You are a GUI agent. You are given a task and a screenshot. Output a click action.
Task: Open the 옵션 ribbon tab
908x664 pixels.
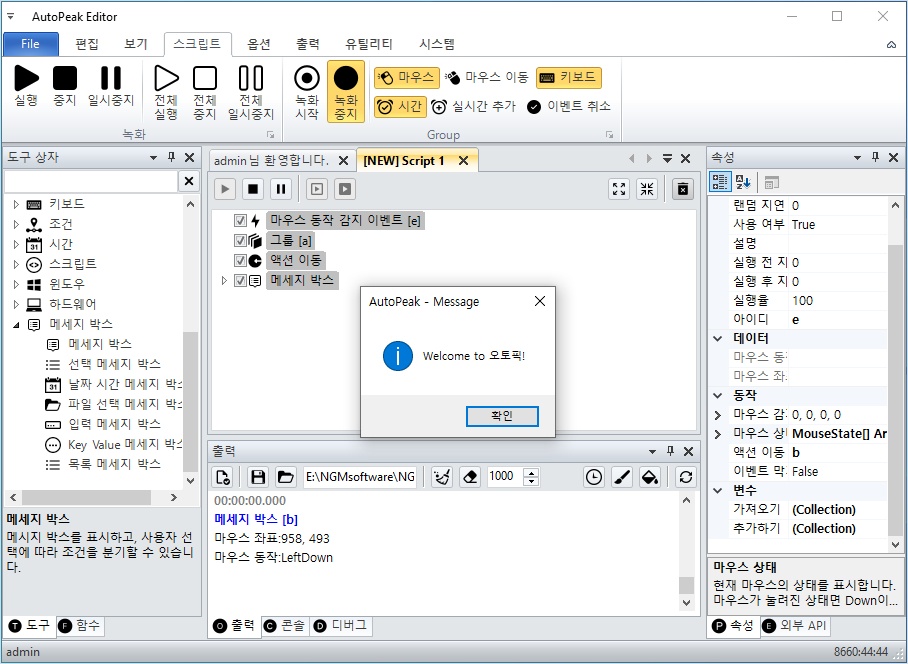point(259,44)
